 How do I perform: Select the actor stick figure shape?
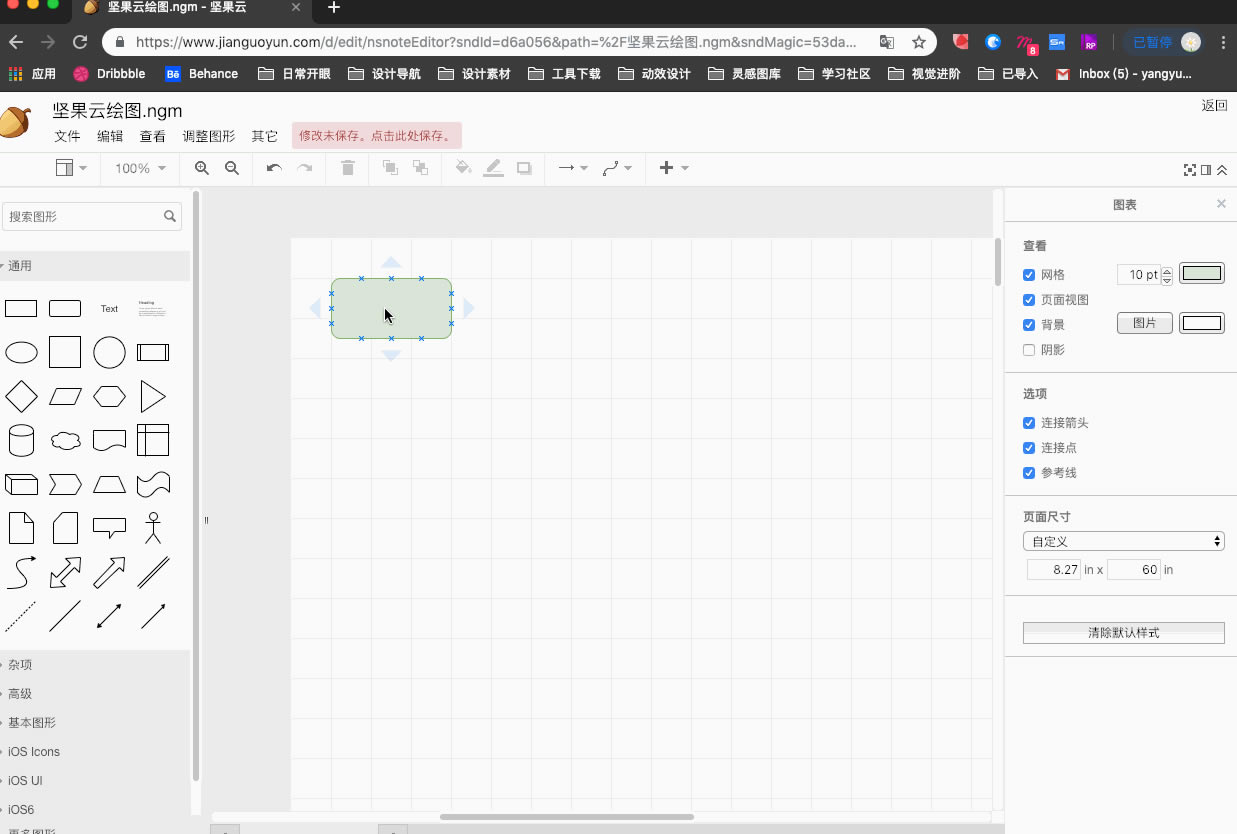pyautogui.click(x=152, y=528)
